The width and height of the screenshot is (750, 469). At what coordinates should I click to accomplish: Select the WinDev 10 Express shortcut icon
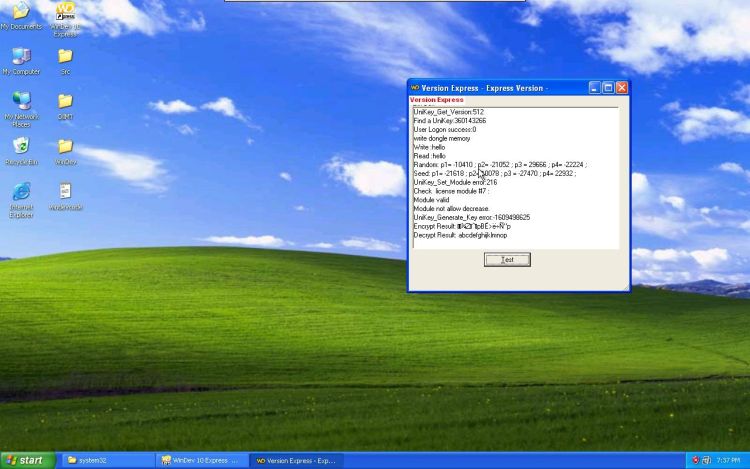pos(66,19)
